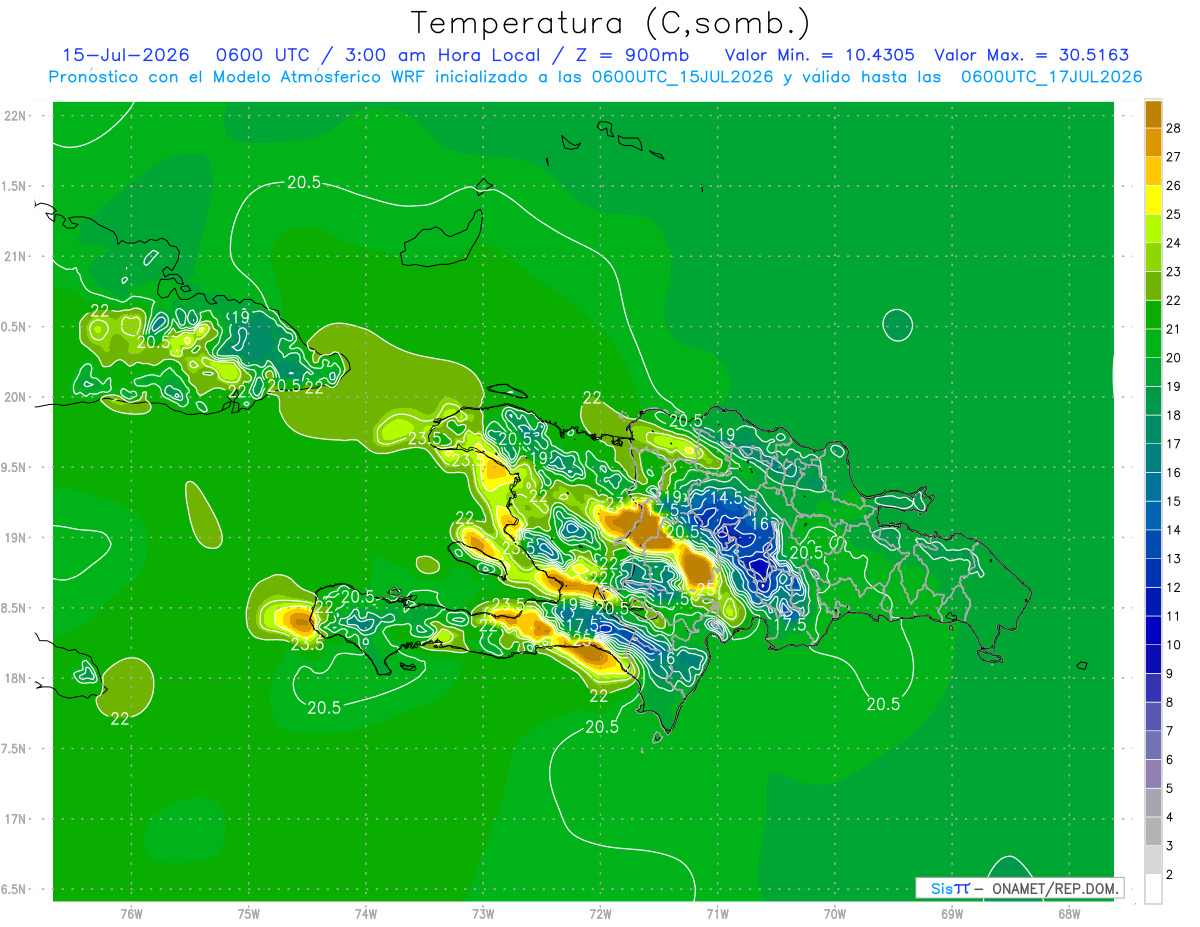Image resolution: width=1200 pixels, height=927 pixels.
Task: Click the '17N' latitude axis label
Action: (x=14, y=819)
